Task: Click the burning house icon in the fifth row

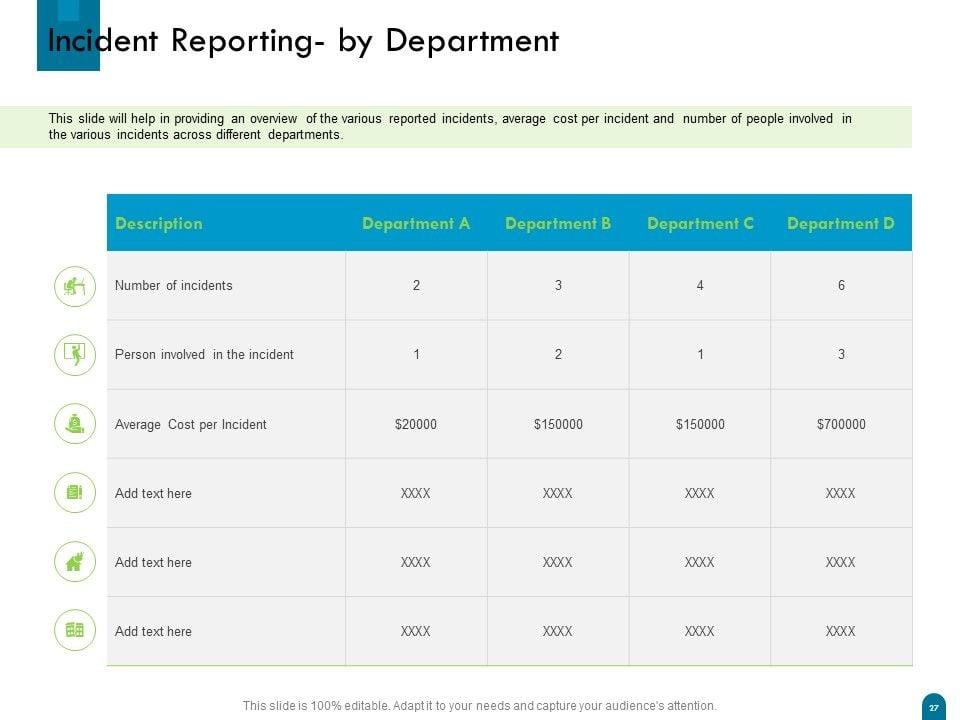Action: point(75,562)
